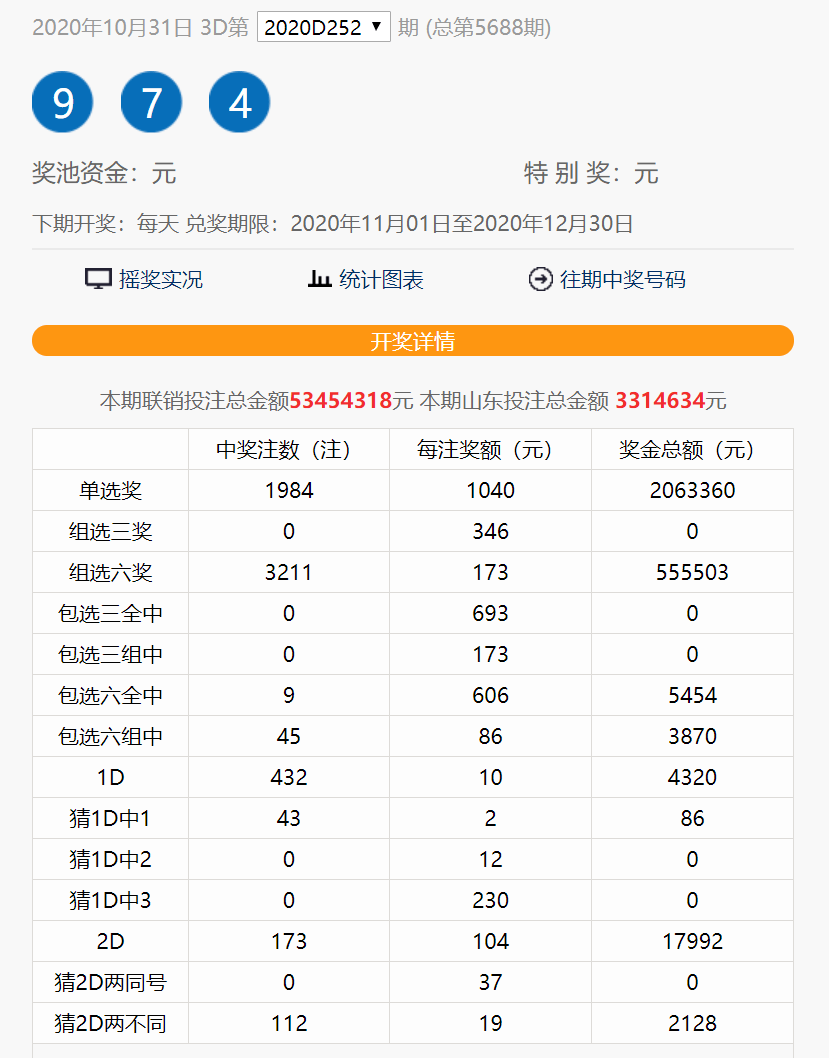This screenshot has height=1058, width=829.
Task: Click the dropdown arrow in the period selector
Action: pos(375,26)
